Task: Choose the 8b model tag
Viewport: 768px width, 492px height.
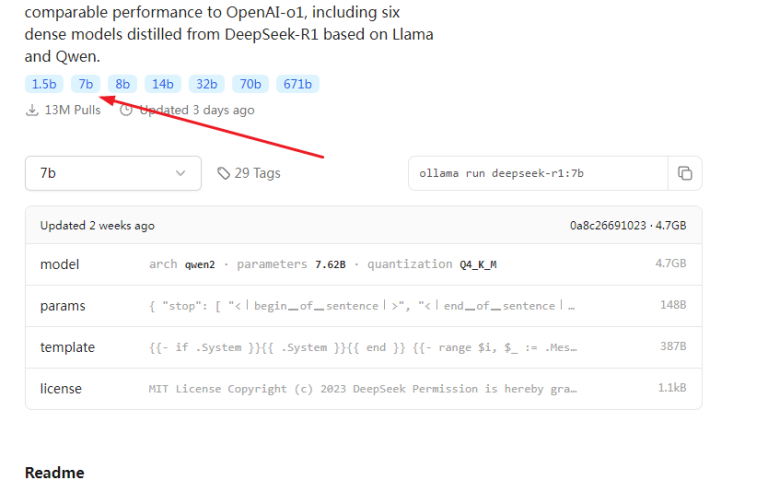Action: pyautogui.click(x=122, y=84)
